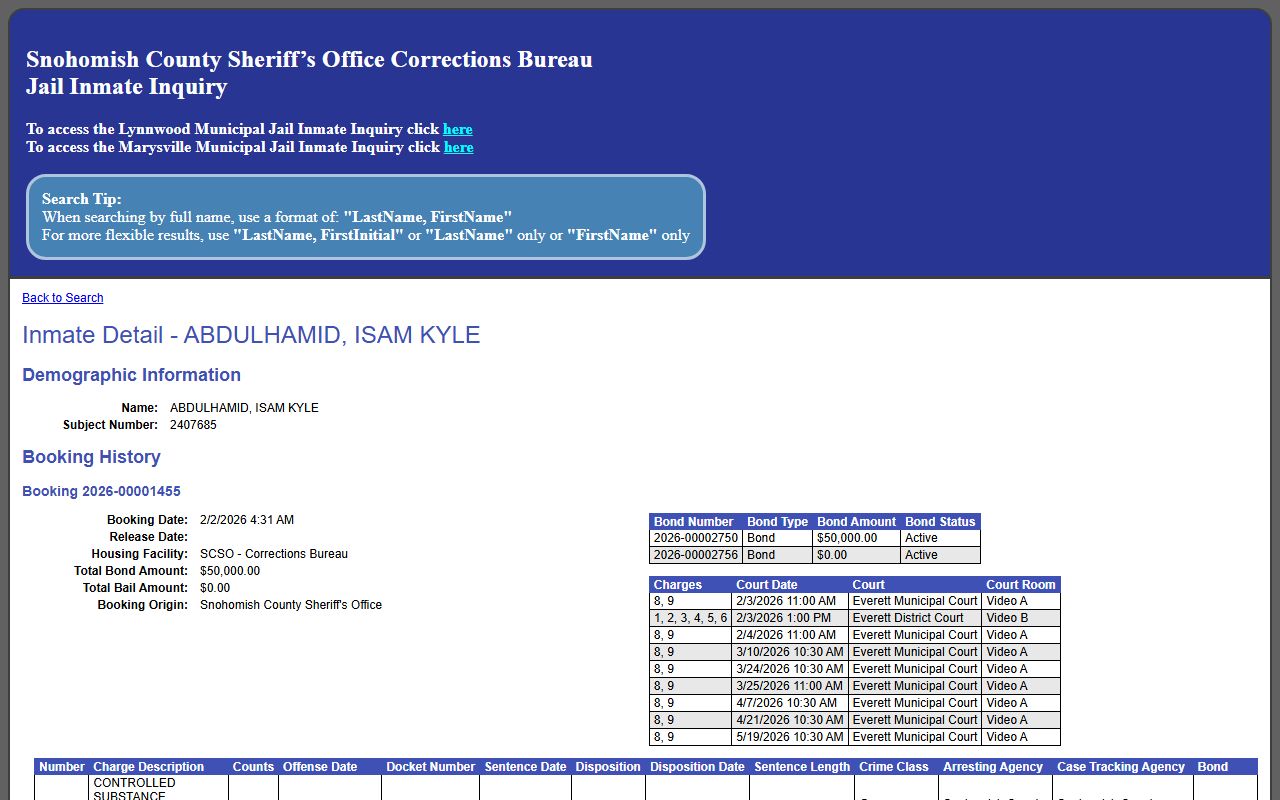Select the Bond Amount column header

tap(857, 522)
